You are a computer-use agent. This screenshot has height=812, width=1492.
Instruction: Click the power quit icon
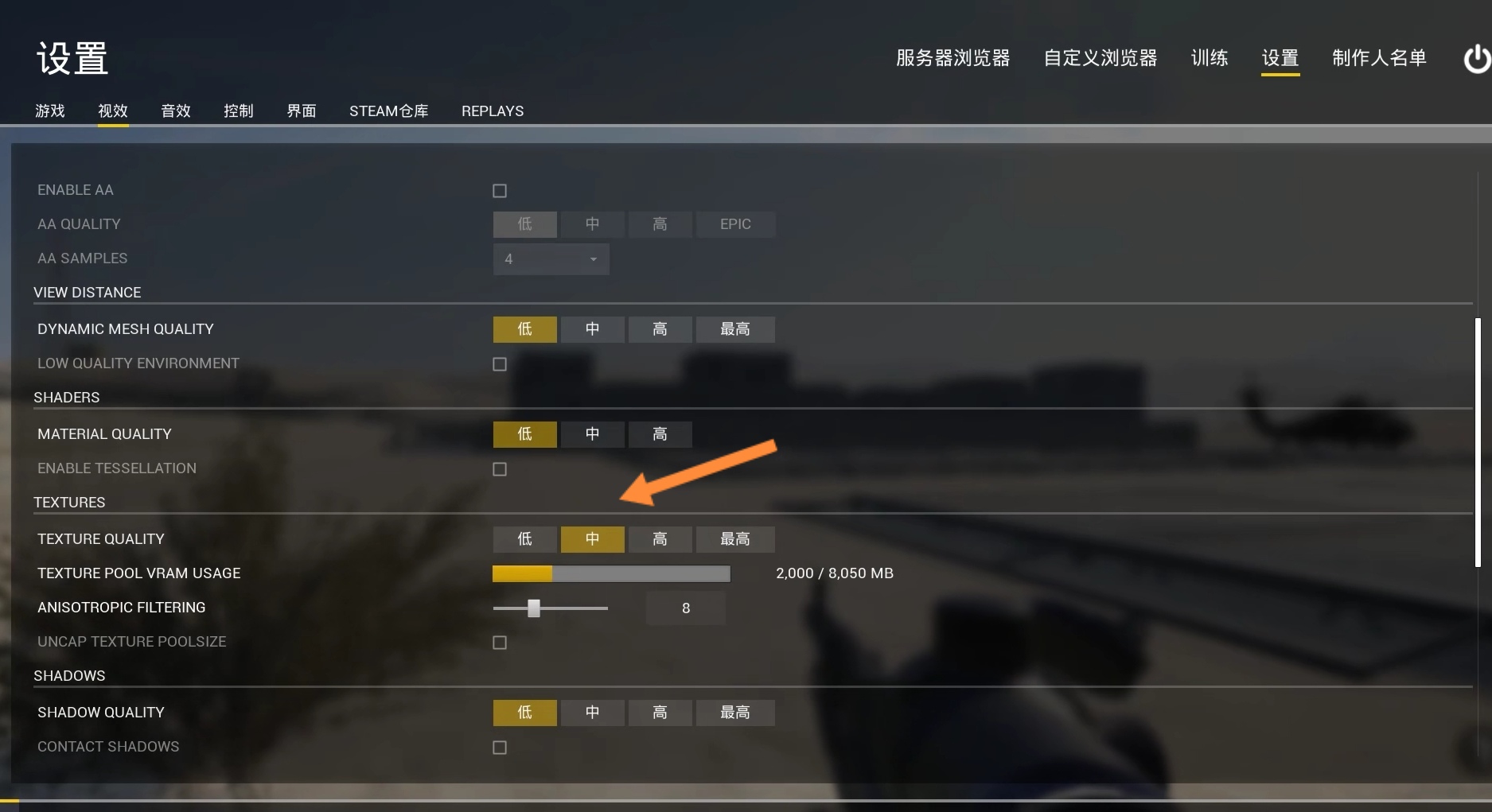pyautogui.click(x=1477, y=59)
